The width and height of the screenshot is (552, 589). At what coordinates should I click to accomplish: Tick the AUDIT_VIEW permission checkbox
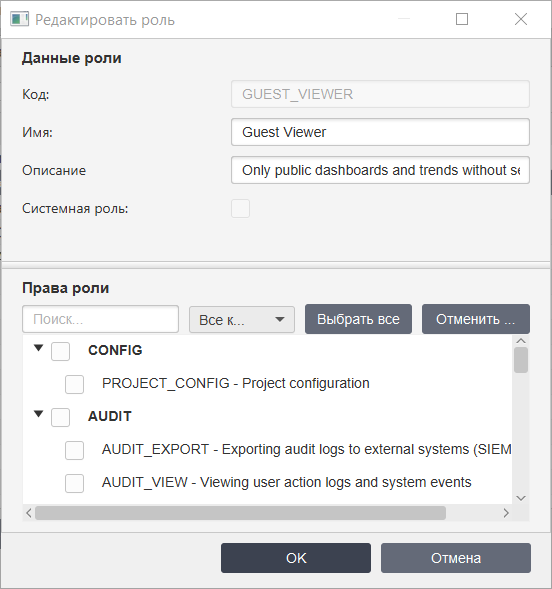[74, 483]
